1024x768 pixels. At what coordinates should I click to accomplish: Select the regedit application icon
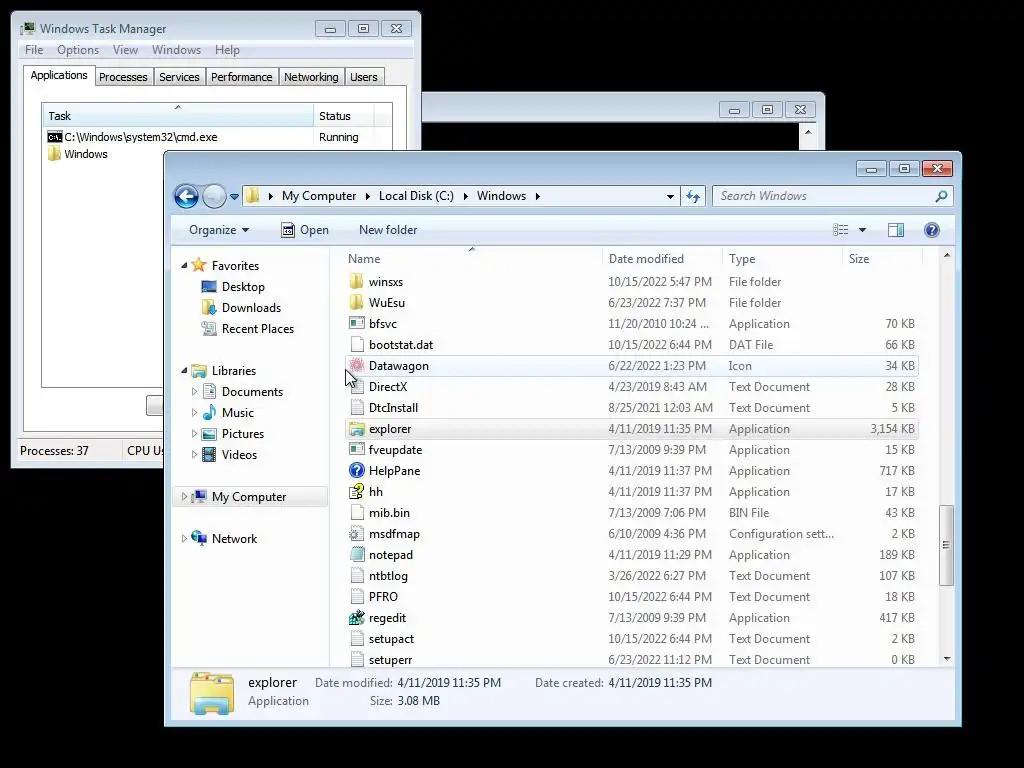point(357,617)
